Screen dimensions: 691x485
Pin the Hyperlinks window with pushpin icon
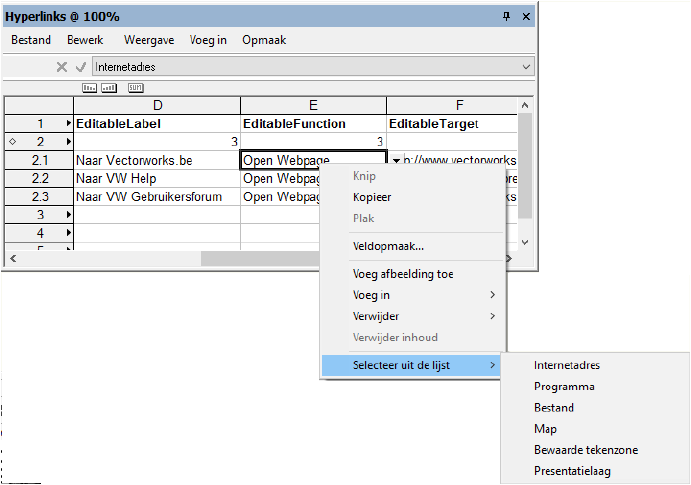[506, 17]
